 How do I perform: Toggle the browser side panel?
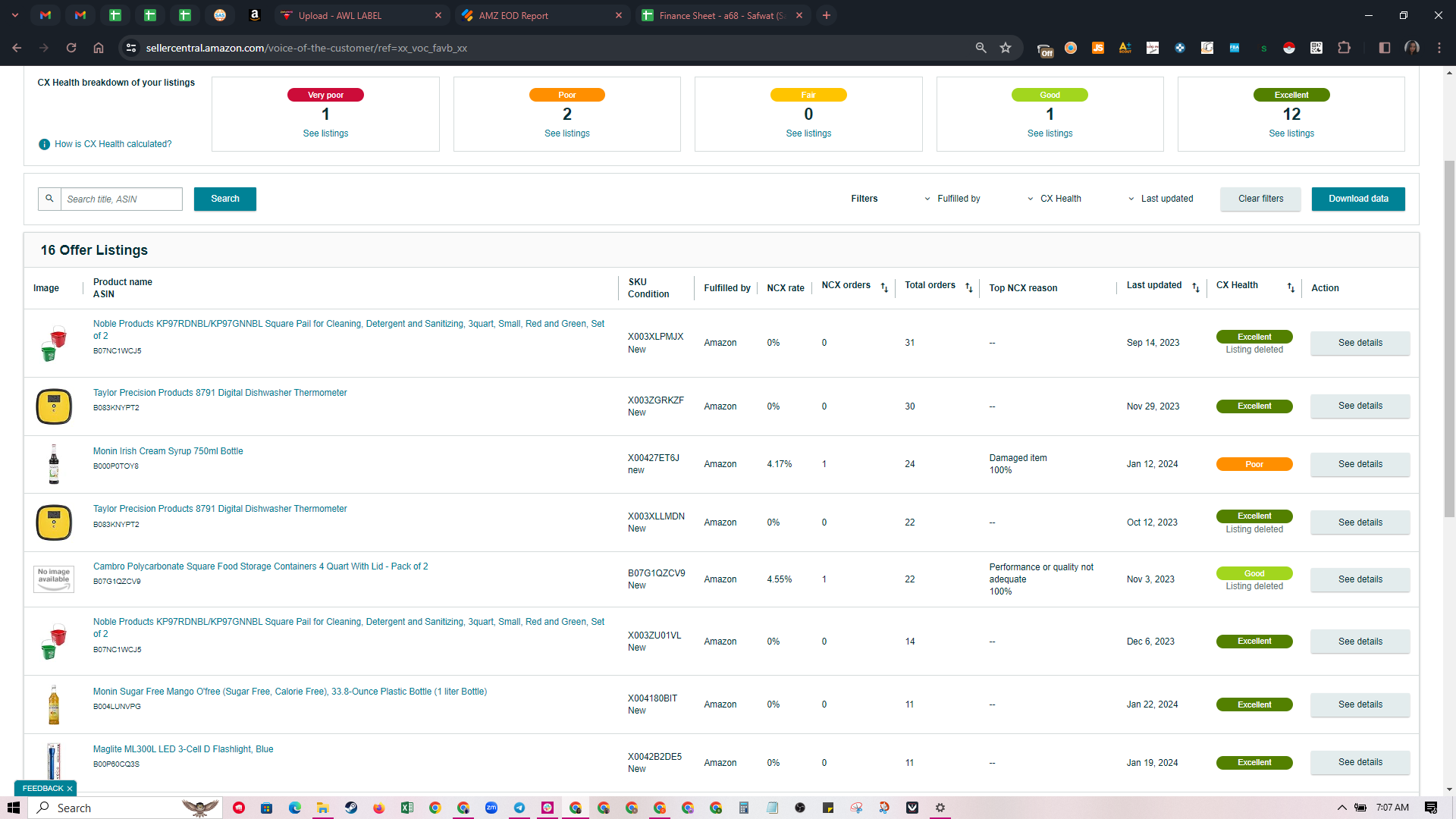(1384, 48)
